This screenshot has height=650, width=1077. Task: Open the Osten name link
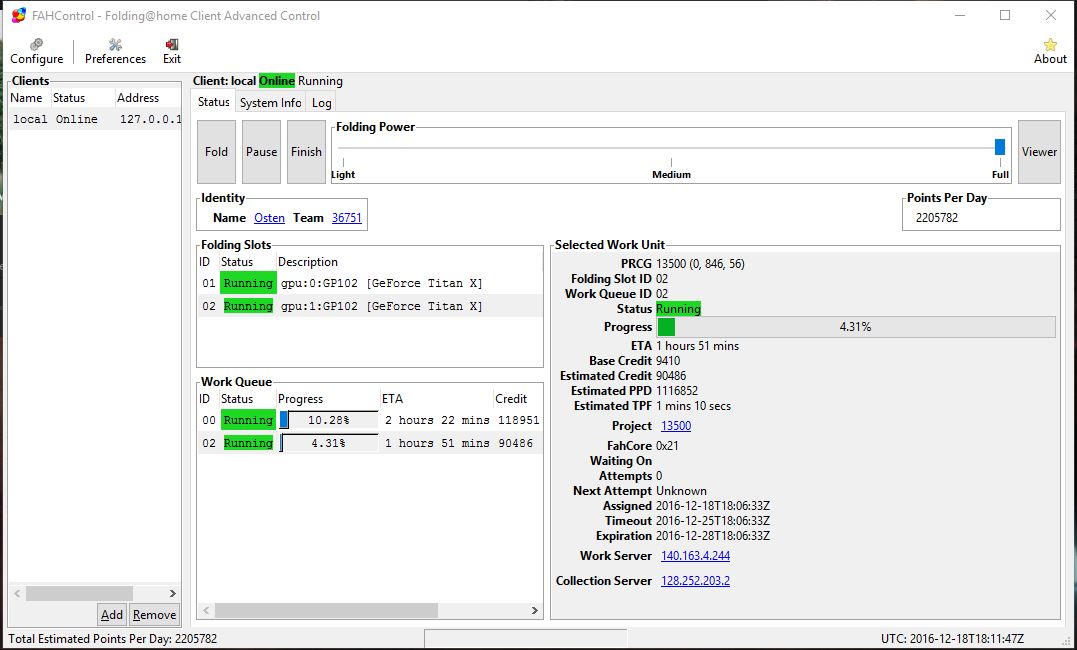[269, 218]
